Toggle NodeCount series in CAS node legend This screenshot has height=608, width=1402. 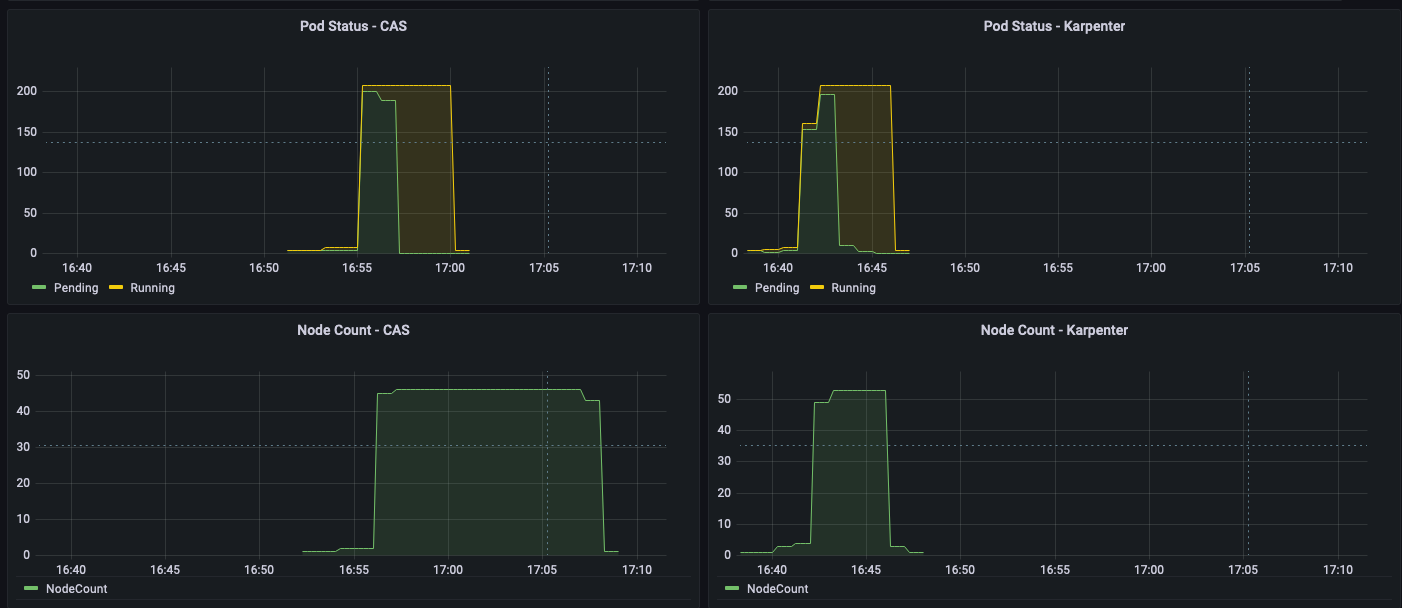[76, 589]
